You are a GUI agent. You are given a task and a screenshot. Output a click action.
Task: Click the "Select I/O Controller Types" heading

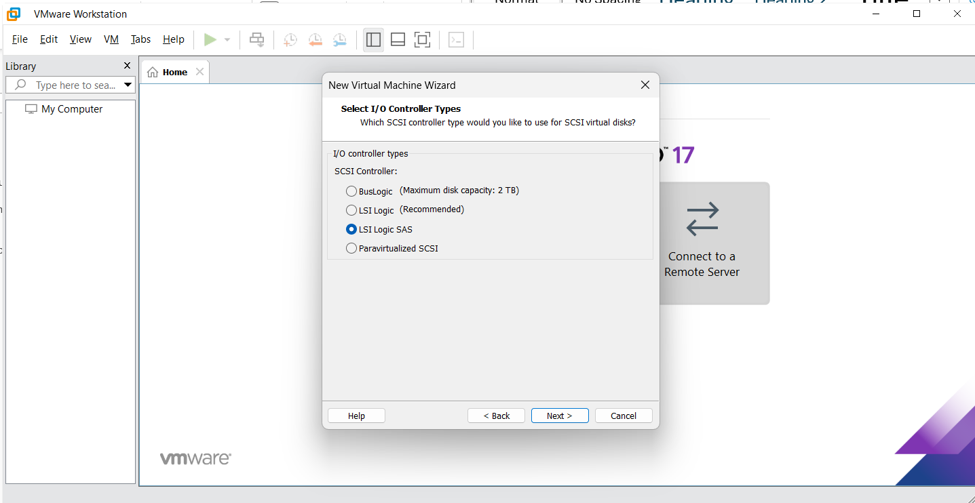pyautogui.click(x=401, y=109)
